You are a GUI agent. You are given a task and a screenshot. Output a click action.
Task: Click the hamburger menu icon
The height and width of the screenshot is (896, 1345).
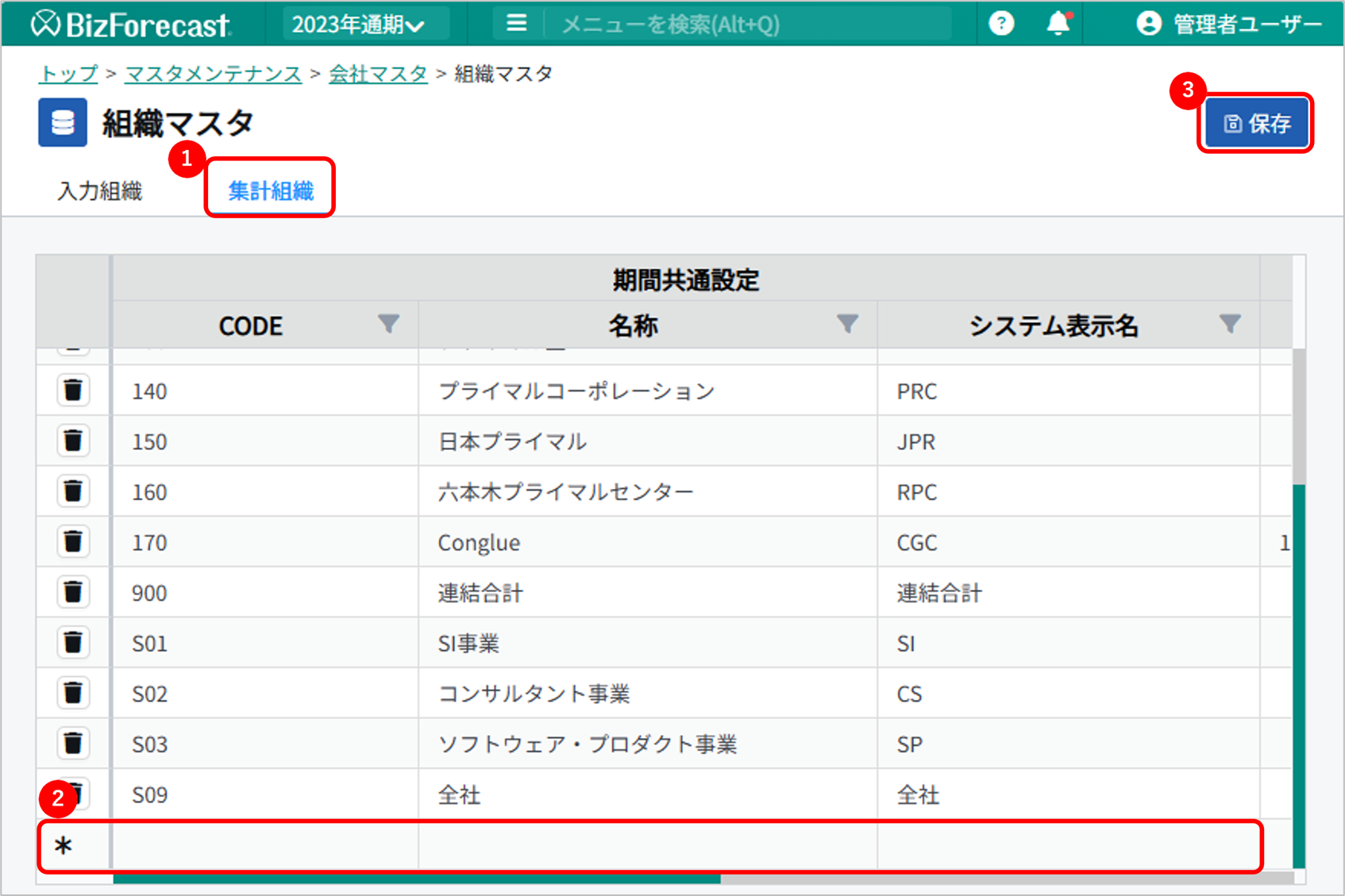(x=516, y=24)
